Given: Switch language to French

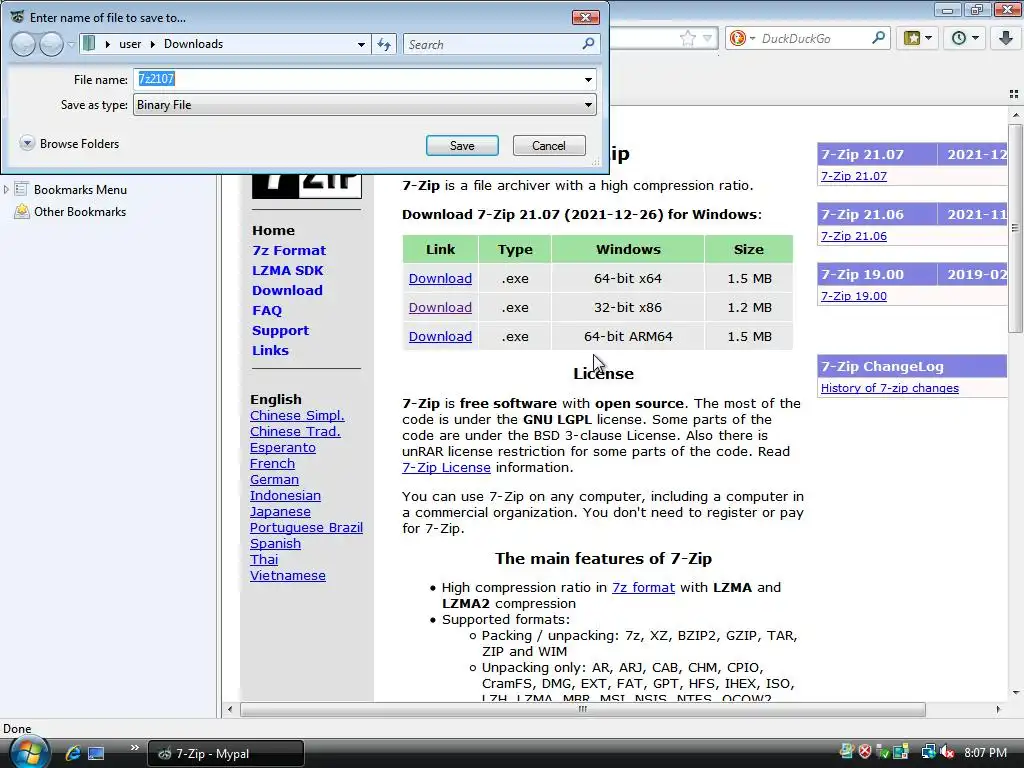Looking at the screenshot, I should pyautogui.click(x=272, y=464).
